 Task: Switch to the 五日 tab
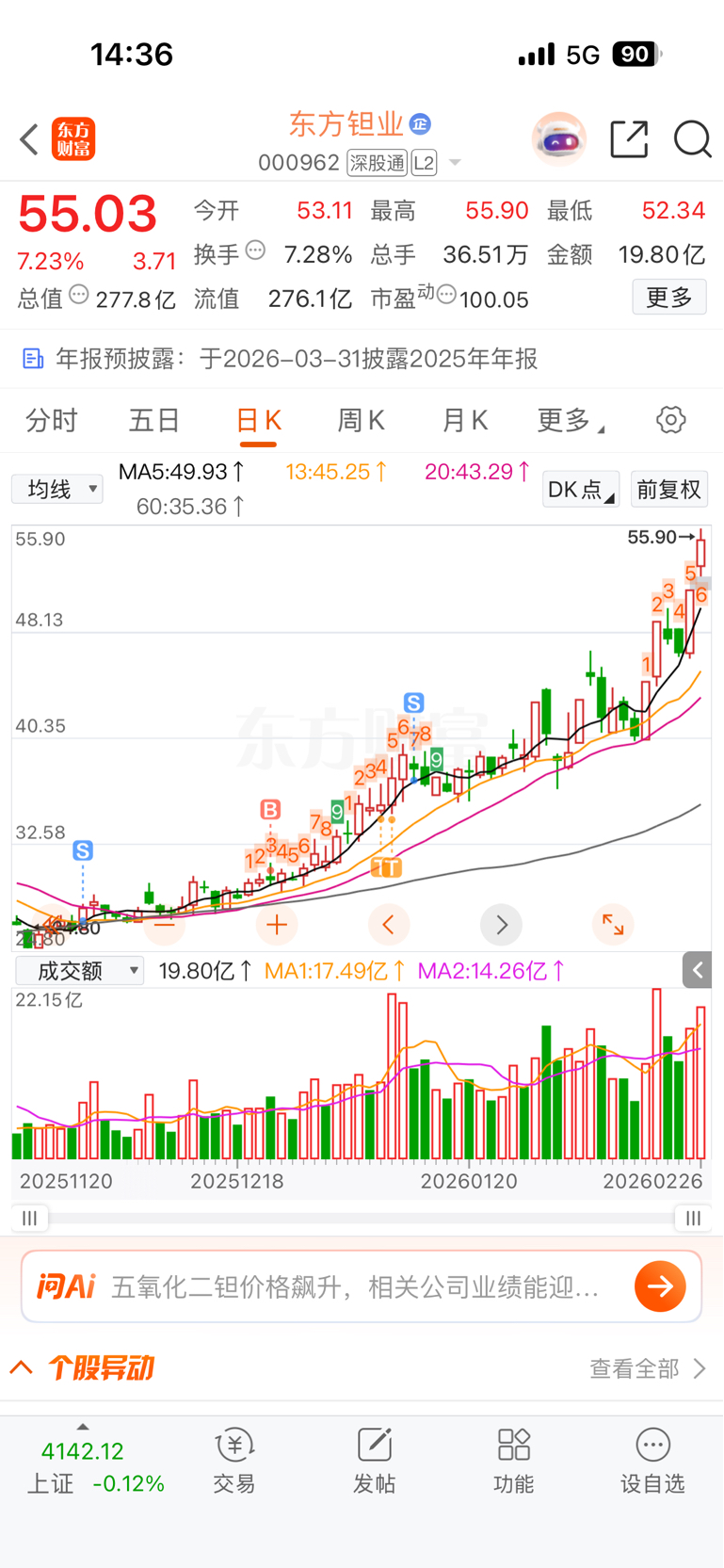pyautogui.click(x=154, y=420)
